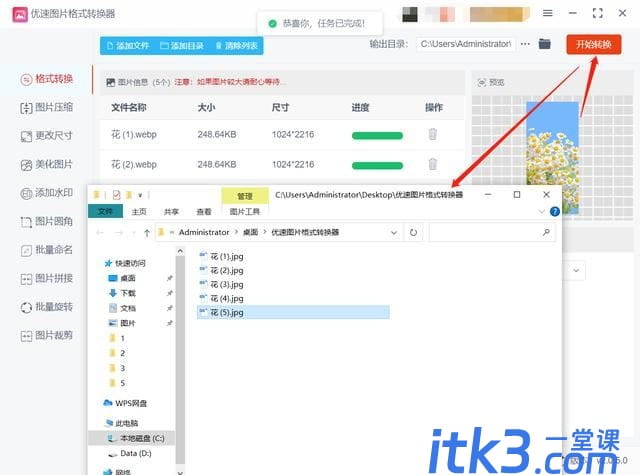Open the 图片工具 ribbon tab
The image size is (640, 475).
click(x=245, y=211)
